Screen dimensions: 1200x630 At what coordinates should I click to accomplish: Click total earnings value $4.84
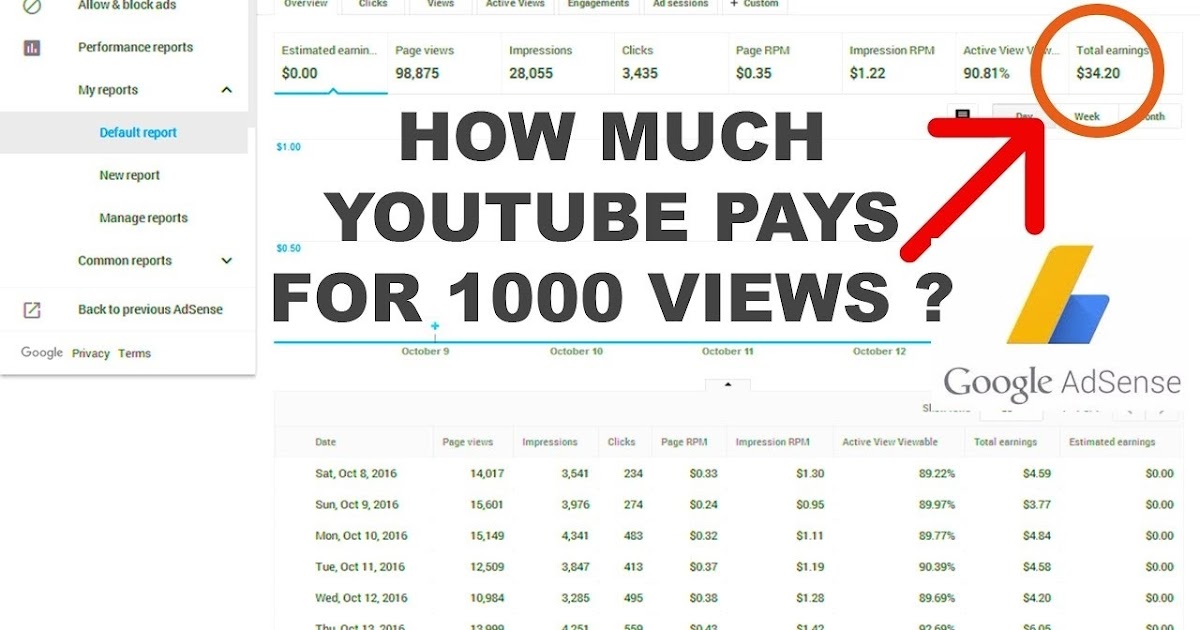[1037, 536]
